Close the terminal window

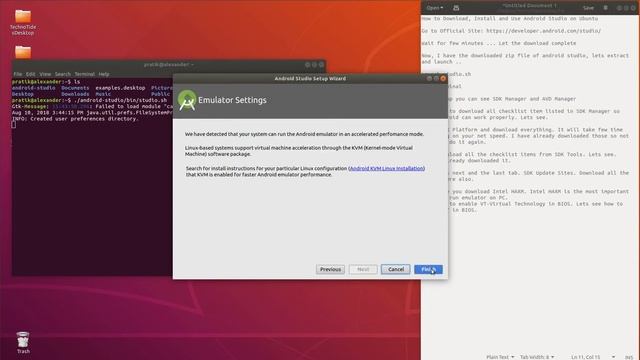click(321, 64)
